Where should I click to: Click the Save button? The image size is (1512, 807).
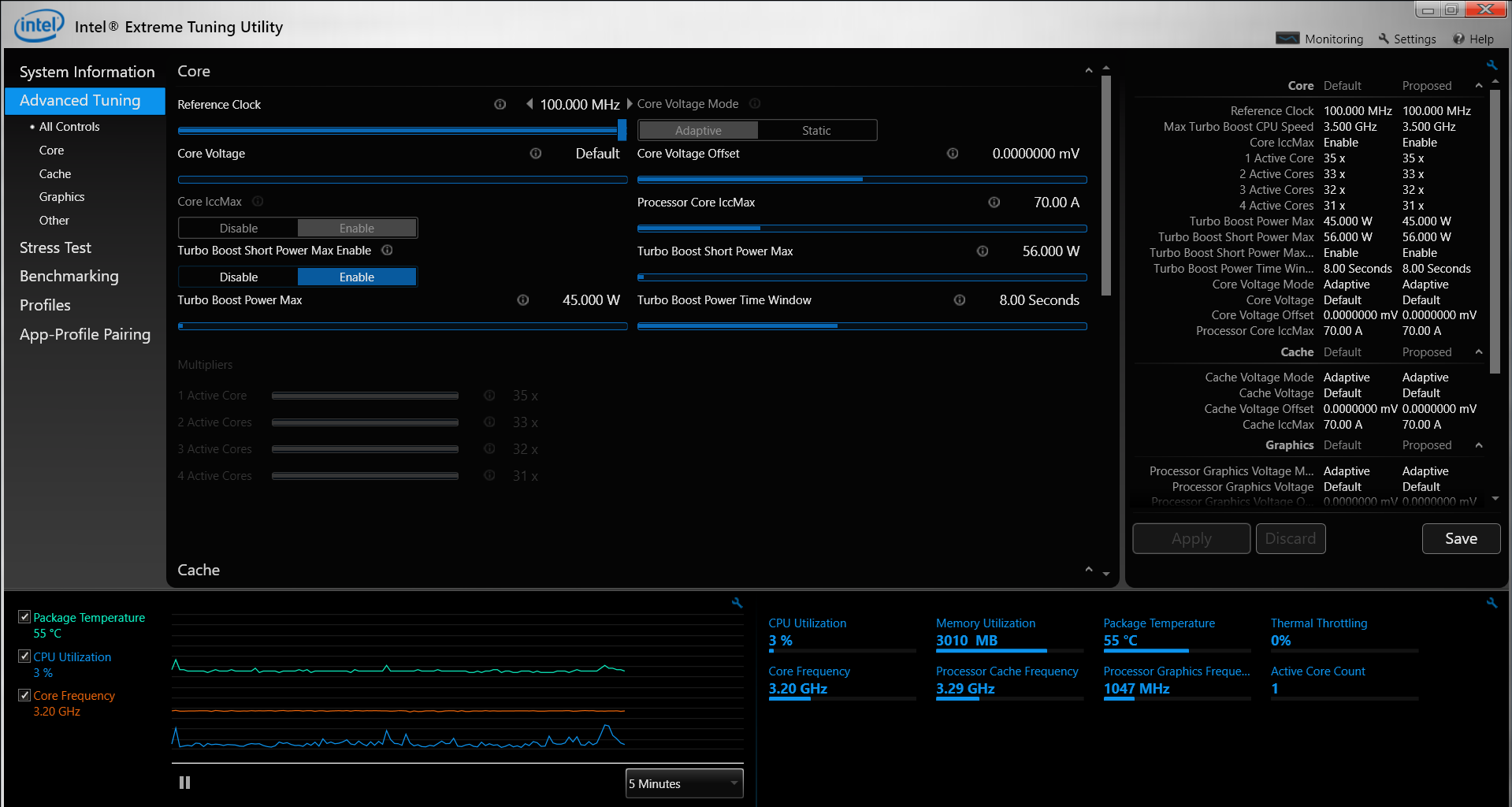(1461, 538)
